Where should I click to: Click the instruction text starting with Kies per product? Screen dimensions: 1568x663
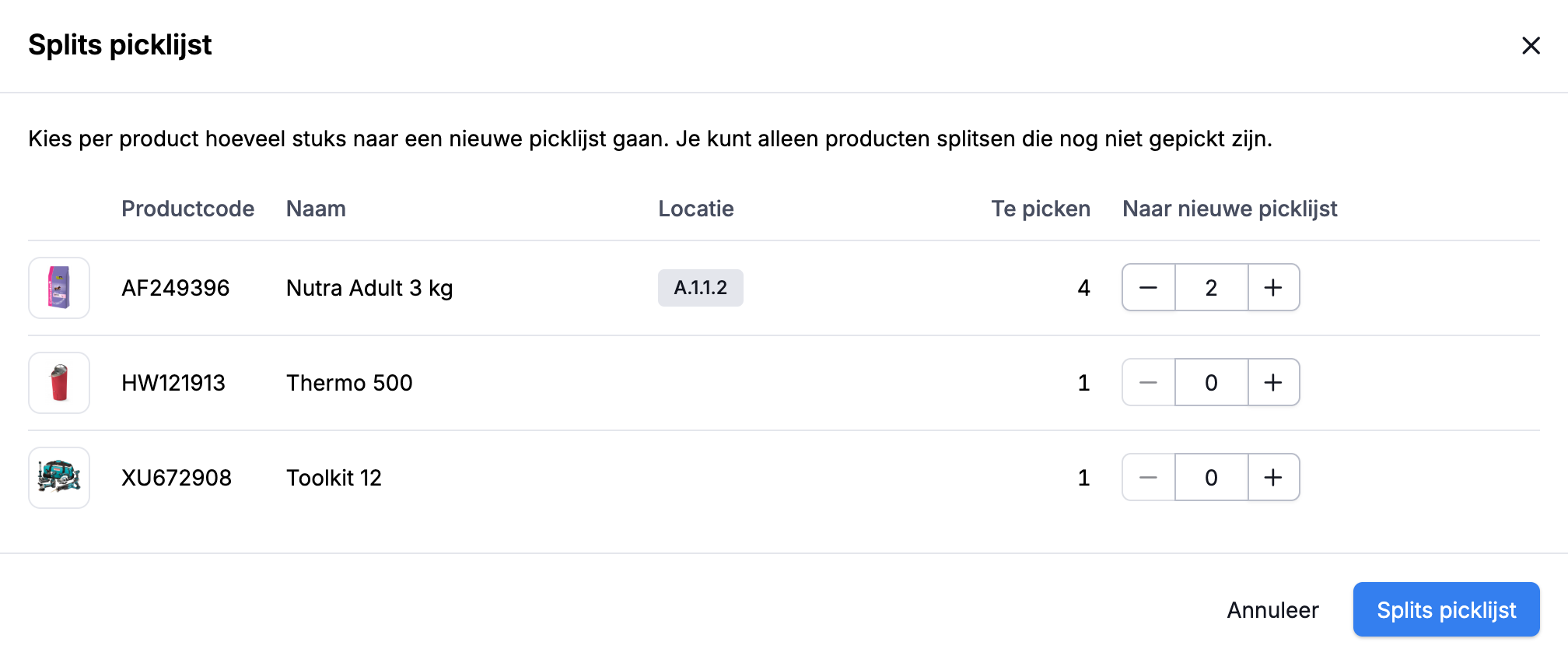(650, 139)
